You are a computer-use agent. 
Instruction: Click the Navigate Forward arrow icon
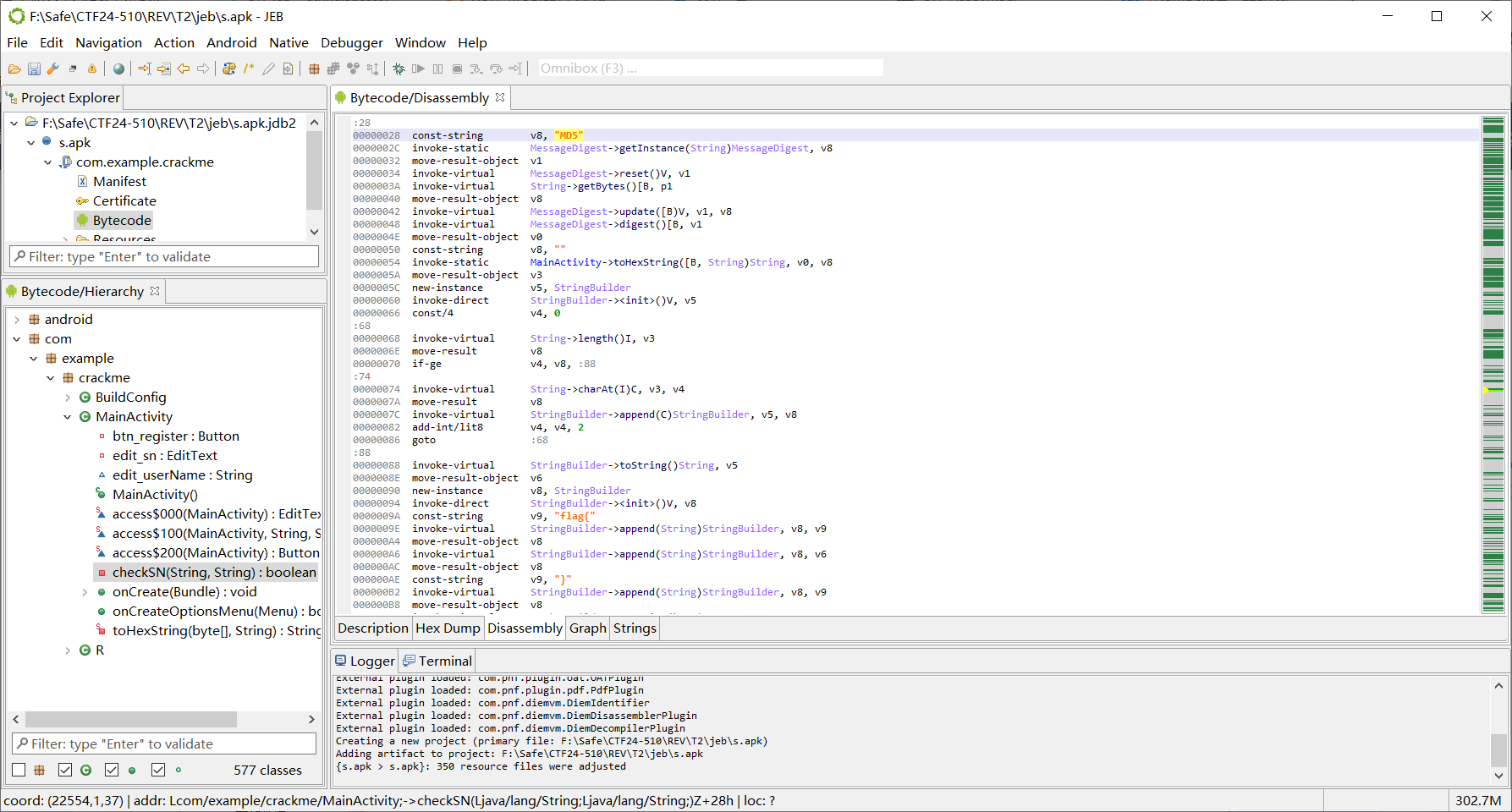(203, 69)
